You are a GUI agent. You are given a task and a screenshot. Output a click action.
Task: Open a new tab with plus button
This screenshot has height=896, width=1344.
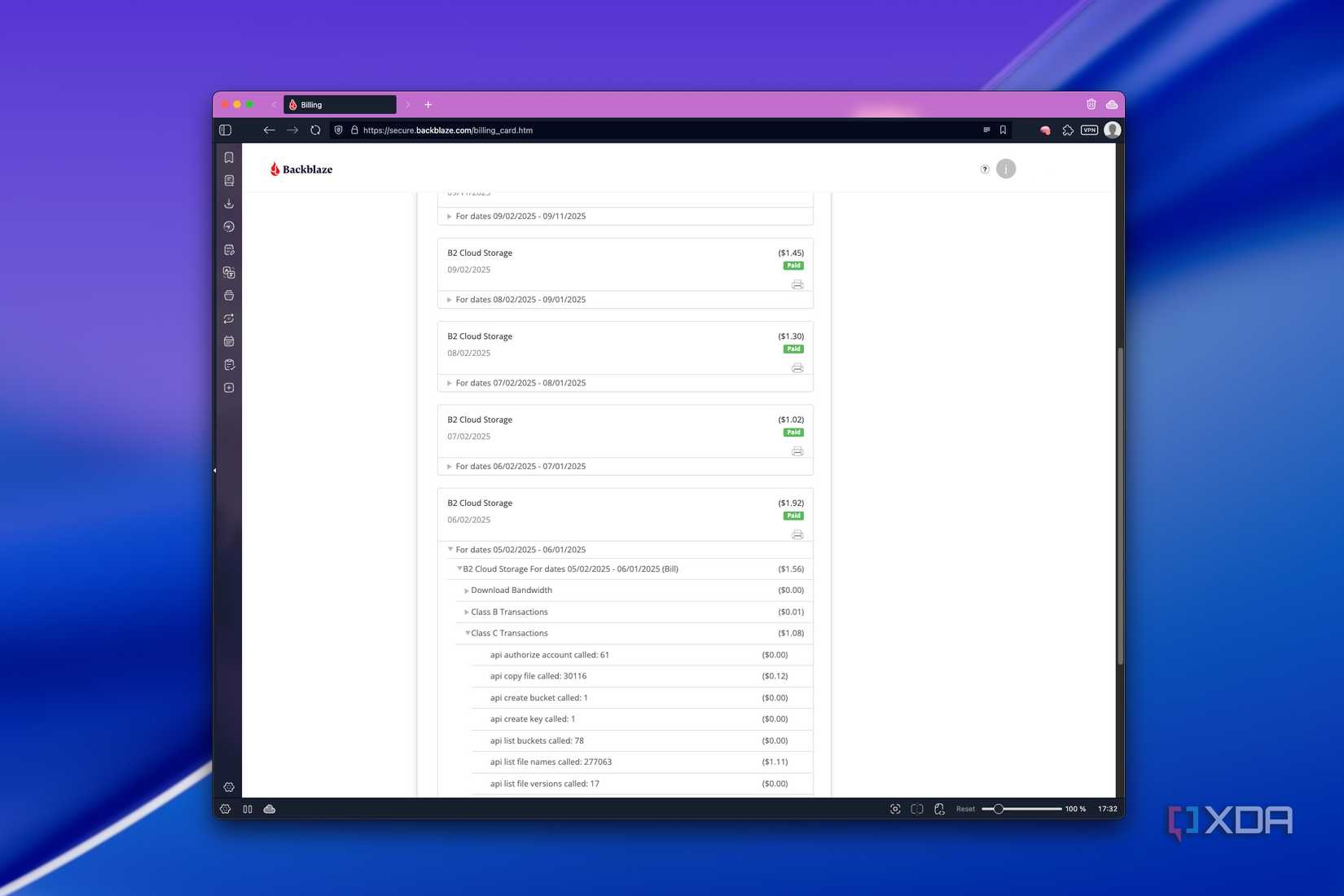pyautogui.click(x=428, y=104)
